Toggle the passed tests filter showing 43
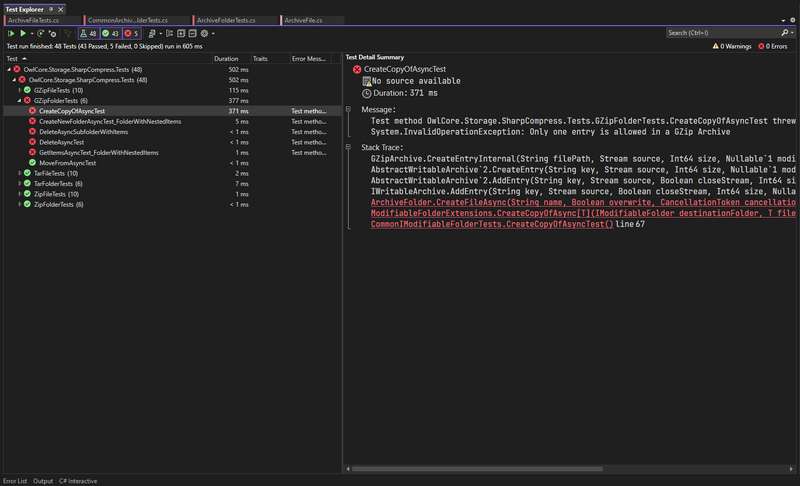Viewport: 800px width, 486px height. click(x=110, y=33)
